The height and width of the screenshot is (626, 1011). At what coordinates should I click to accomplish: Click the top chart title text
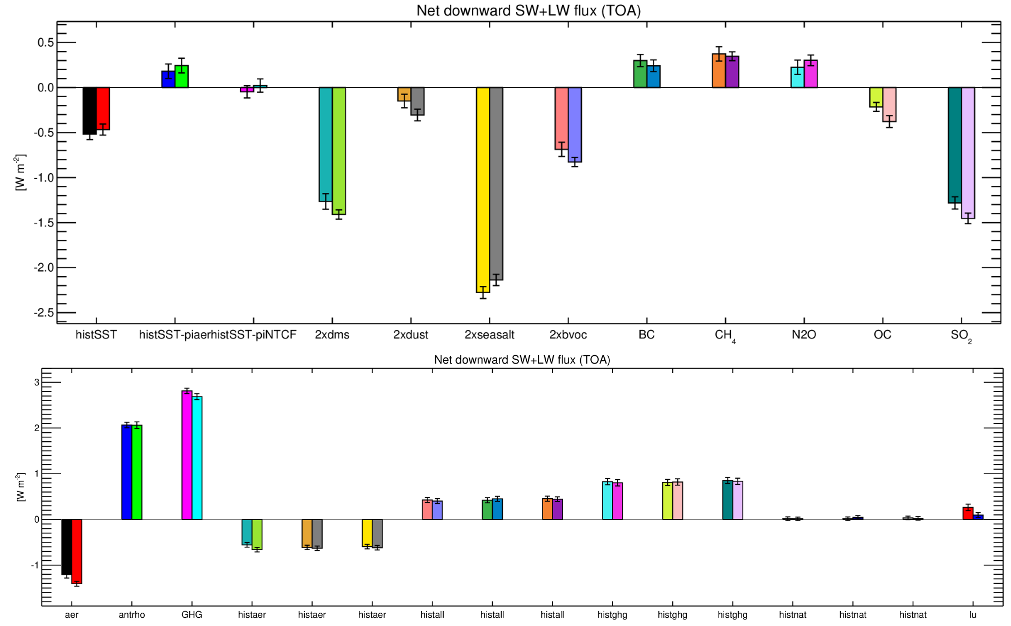pos(514,11)
